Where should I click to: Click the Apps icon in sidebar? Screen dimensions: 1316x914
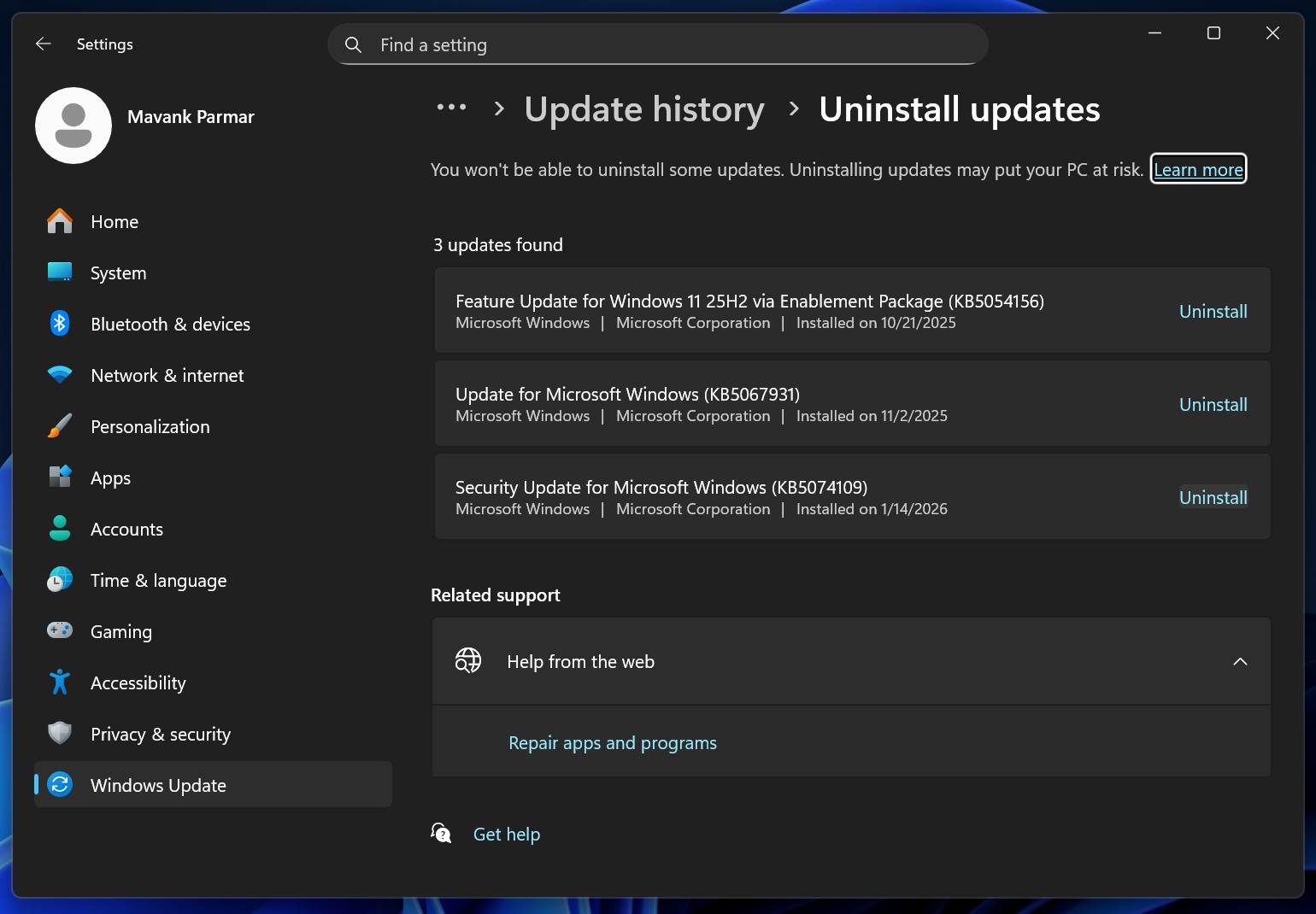(x=59, y=478)
